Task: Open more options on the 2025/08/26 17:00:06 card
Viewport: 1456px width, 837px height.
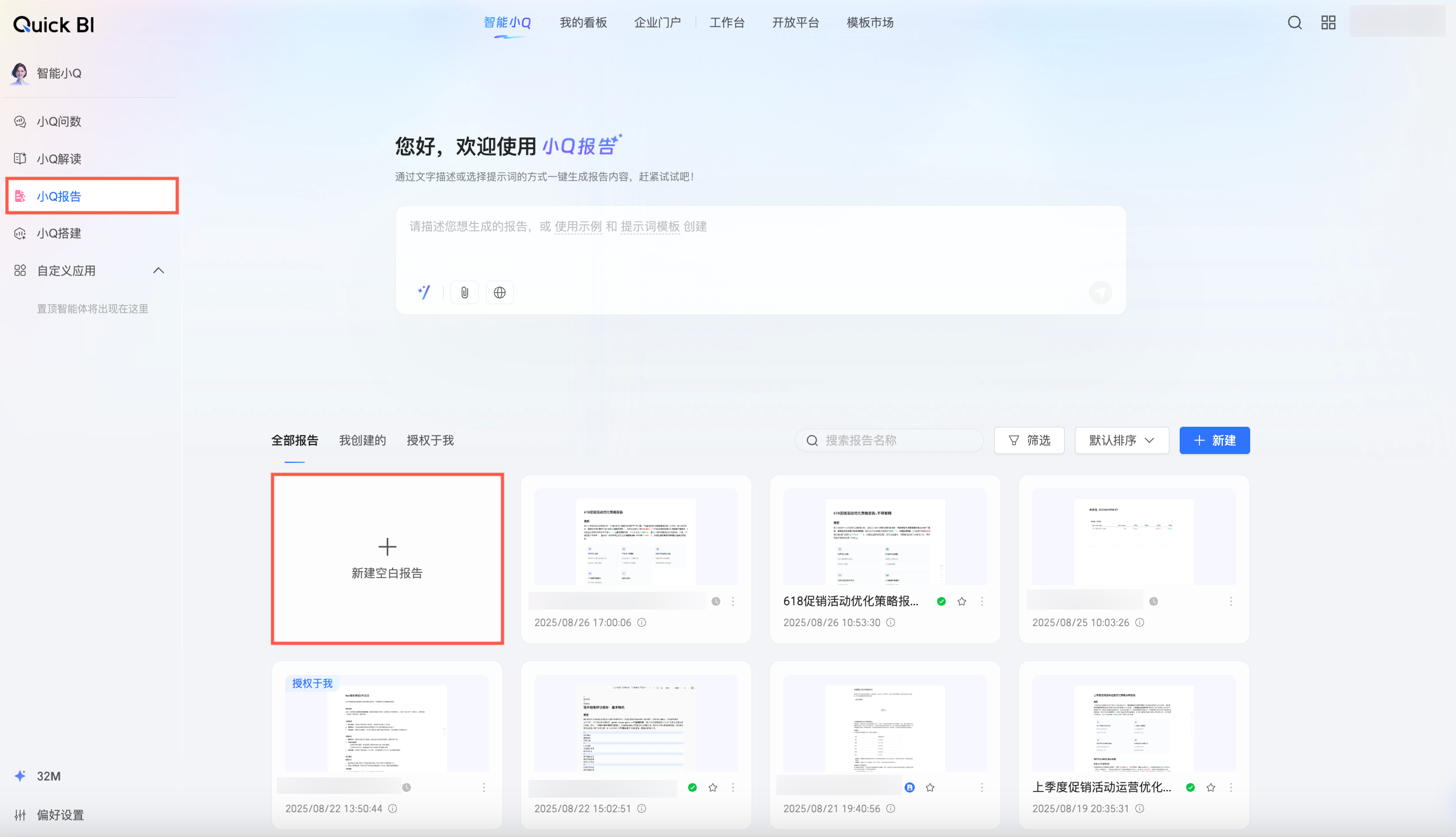Action: point(733,601)
